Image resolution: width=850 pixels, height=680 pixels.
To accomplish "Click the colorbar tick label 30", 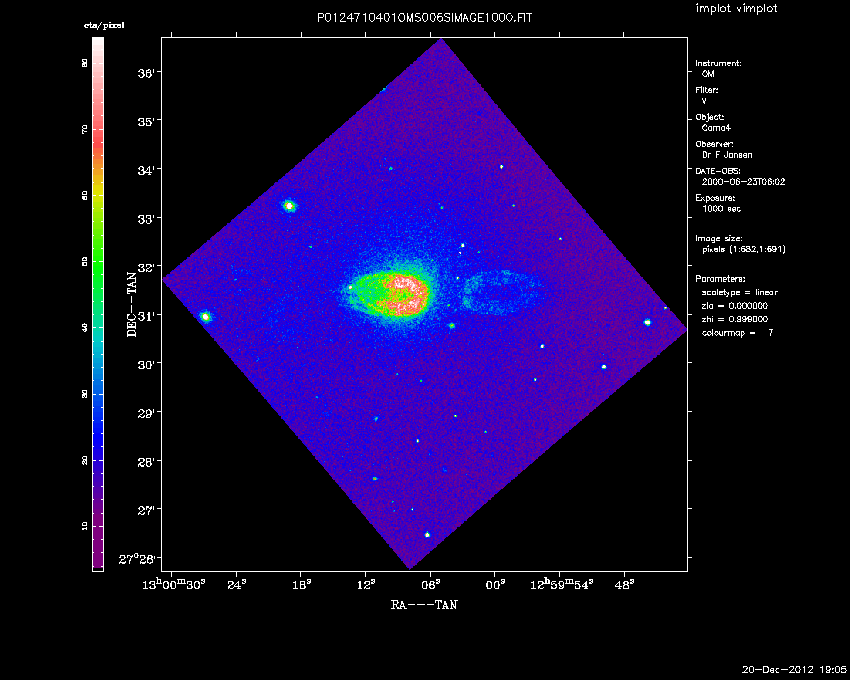I will pyautogui.click(x=85, y=394).
